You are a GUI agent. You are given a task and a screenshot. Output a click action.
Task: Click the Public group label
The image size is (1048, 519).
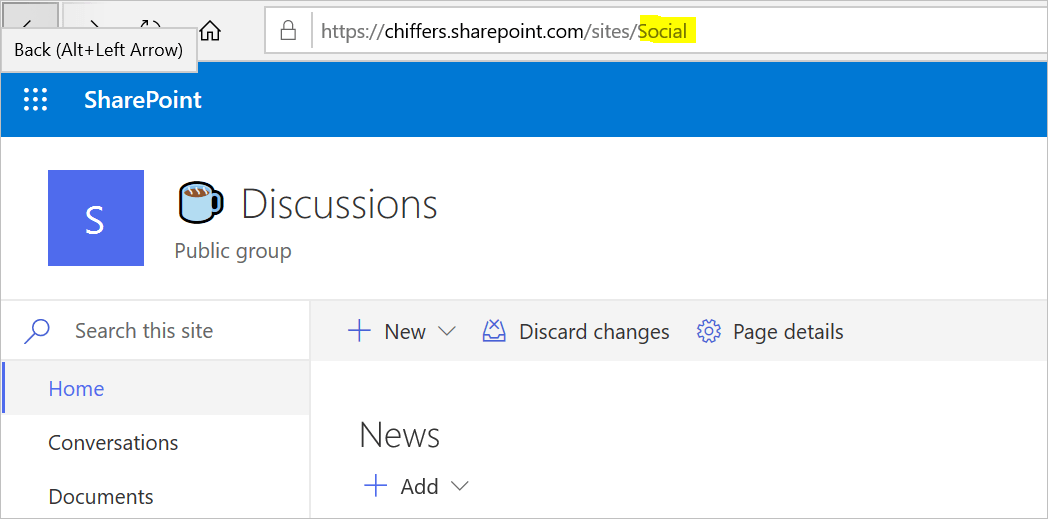(x=233, y=250)
